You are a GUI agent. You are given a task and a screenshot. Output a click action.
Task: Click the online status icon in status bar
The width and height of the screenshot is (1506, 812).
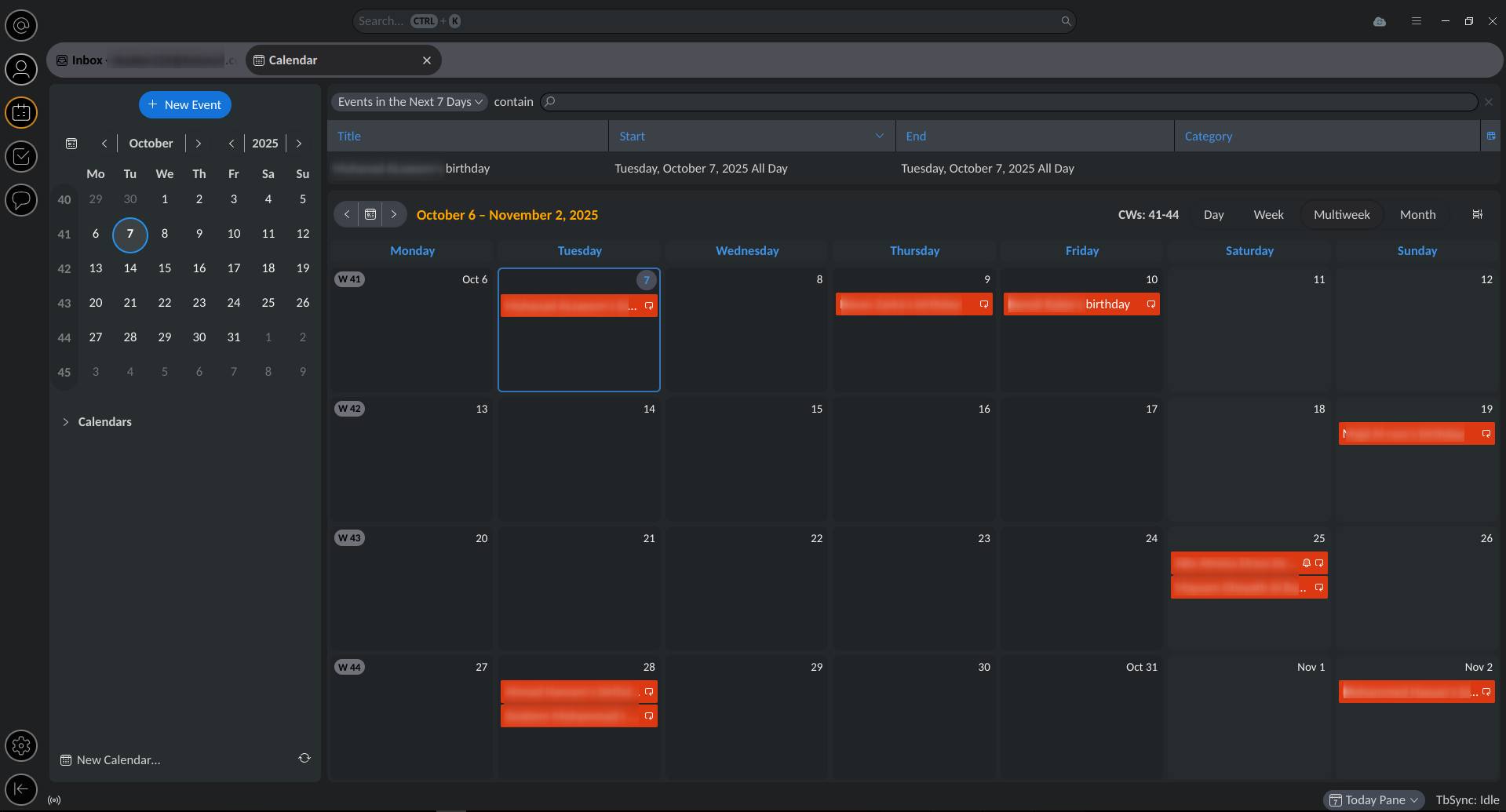(x=54, y=800)
